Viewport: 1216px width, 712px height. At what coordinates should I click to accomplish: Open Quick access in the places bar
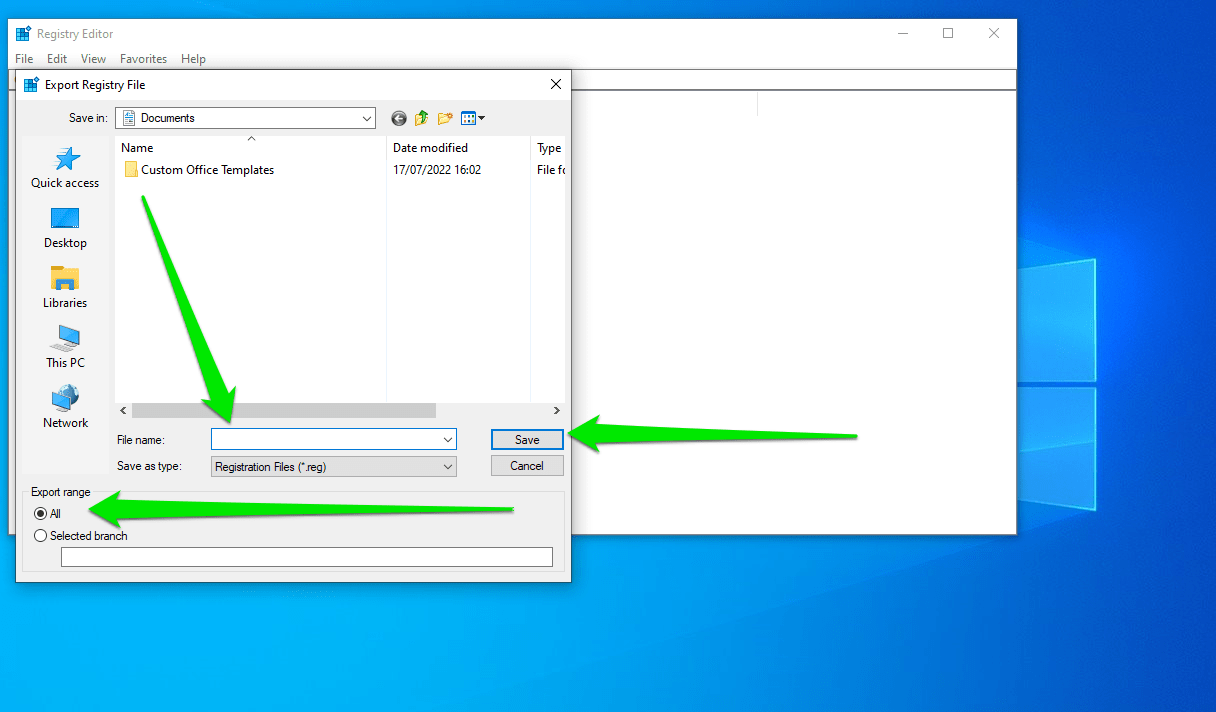point(65,167)
